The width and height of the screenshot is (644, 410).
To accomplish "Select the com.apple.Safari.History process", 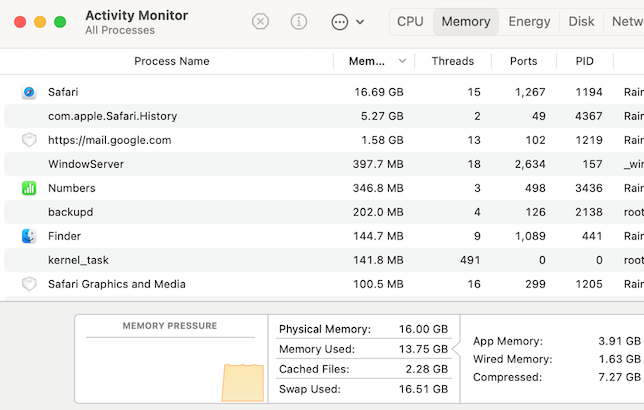I will (113, 116).
